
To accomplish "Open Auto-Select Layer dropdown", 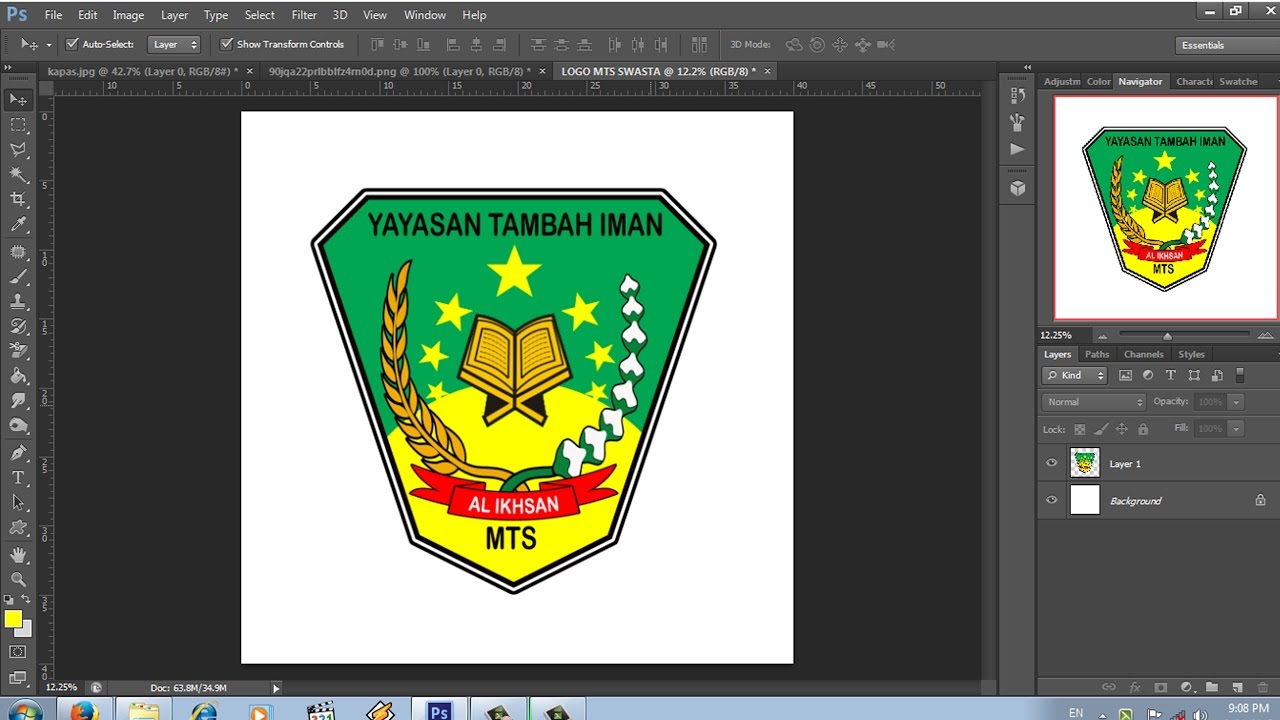I will 174,44.
